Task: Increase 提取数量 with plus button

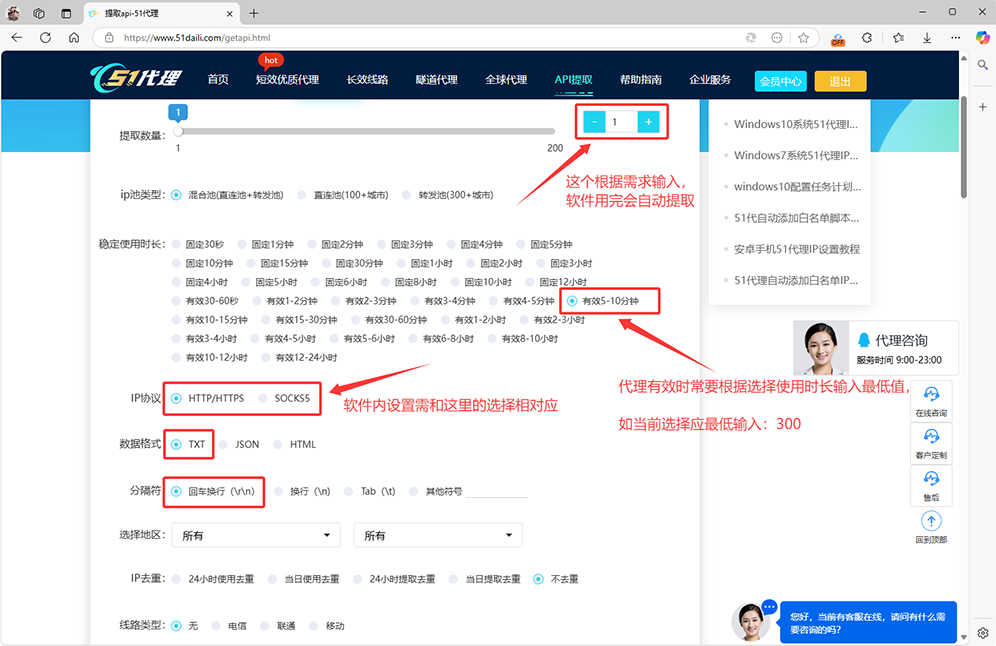Action: [x=649, y=121]
